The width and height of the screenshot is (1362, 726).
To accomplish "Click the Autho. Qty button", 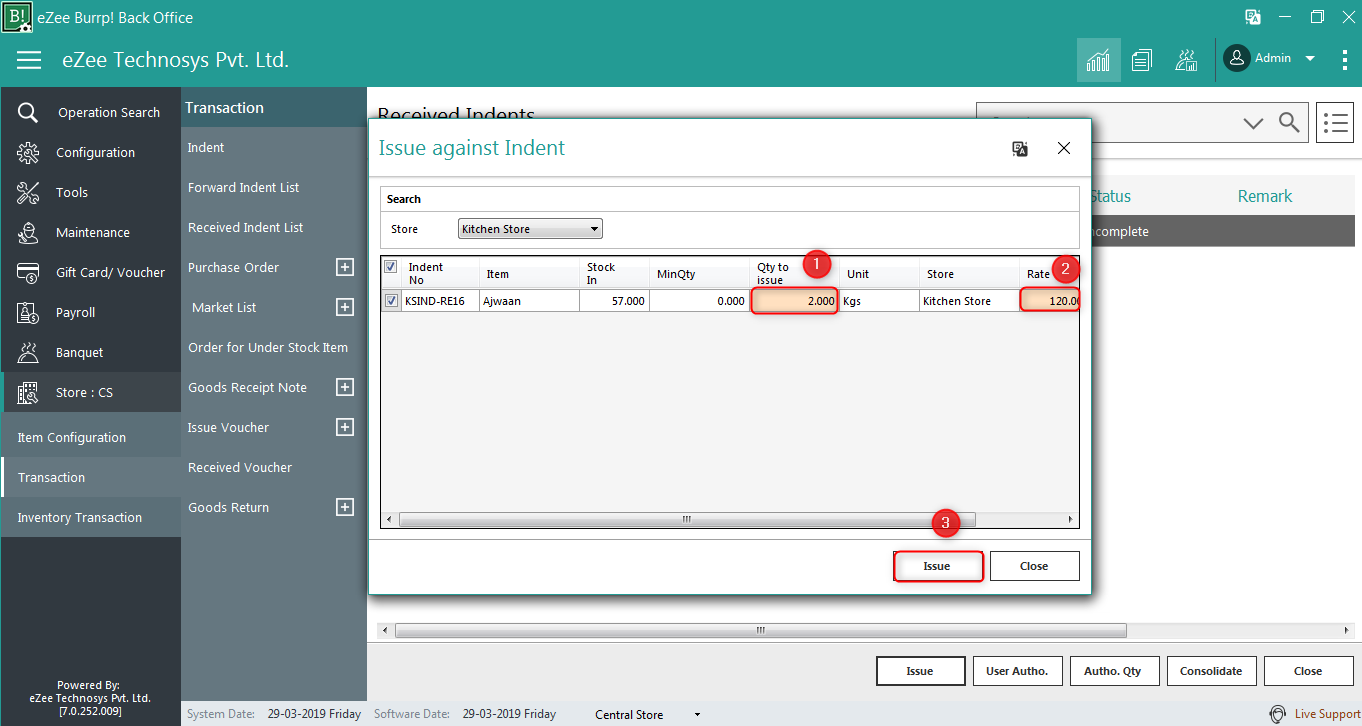I will [x=1113, y=671].
